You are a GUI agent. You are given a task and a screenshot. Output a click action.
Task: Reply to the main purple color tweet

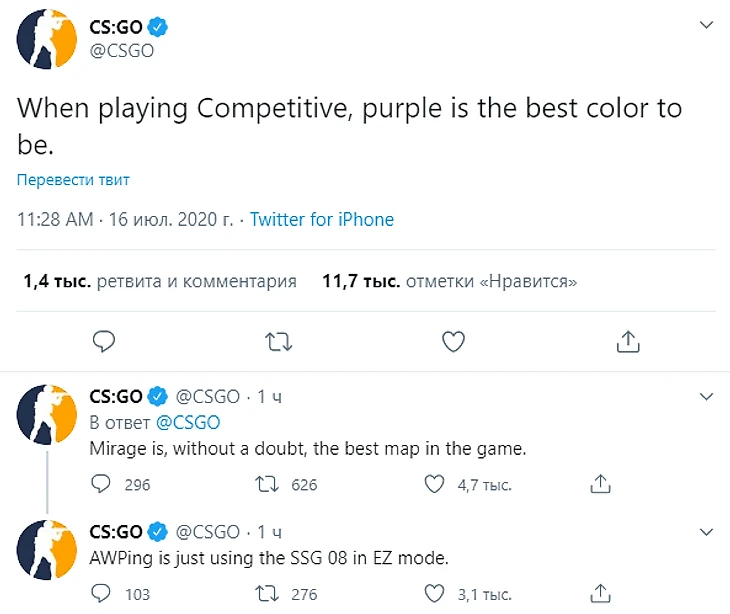click(x=105, y=342)
